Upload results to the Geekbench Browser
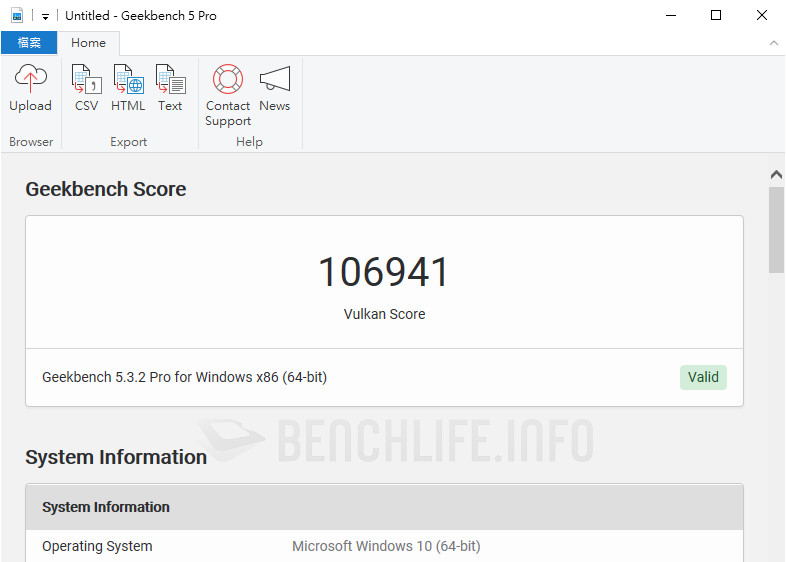The image size is (786, 562). [x=31, y=88]
